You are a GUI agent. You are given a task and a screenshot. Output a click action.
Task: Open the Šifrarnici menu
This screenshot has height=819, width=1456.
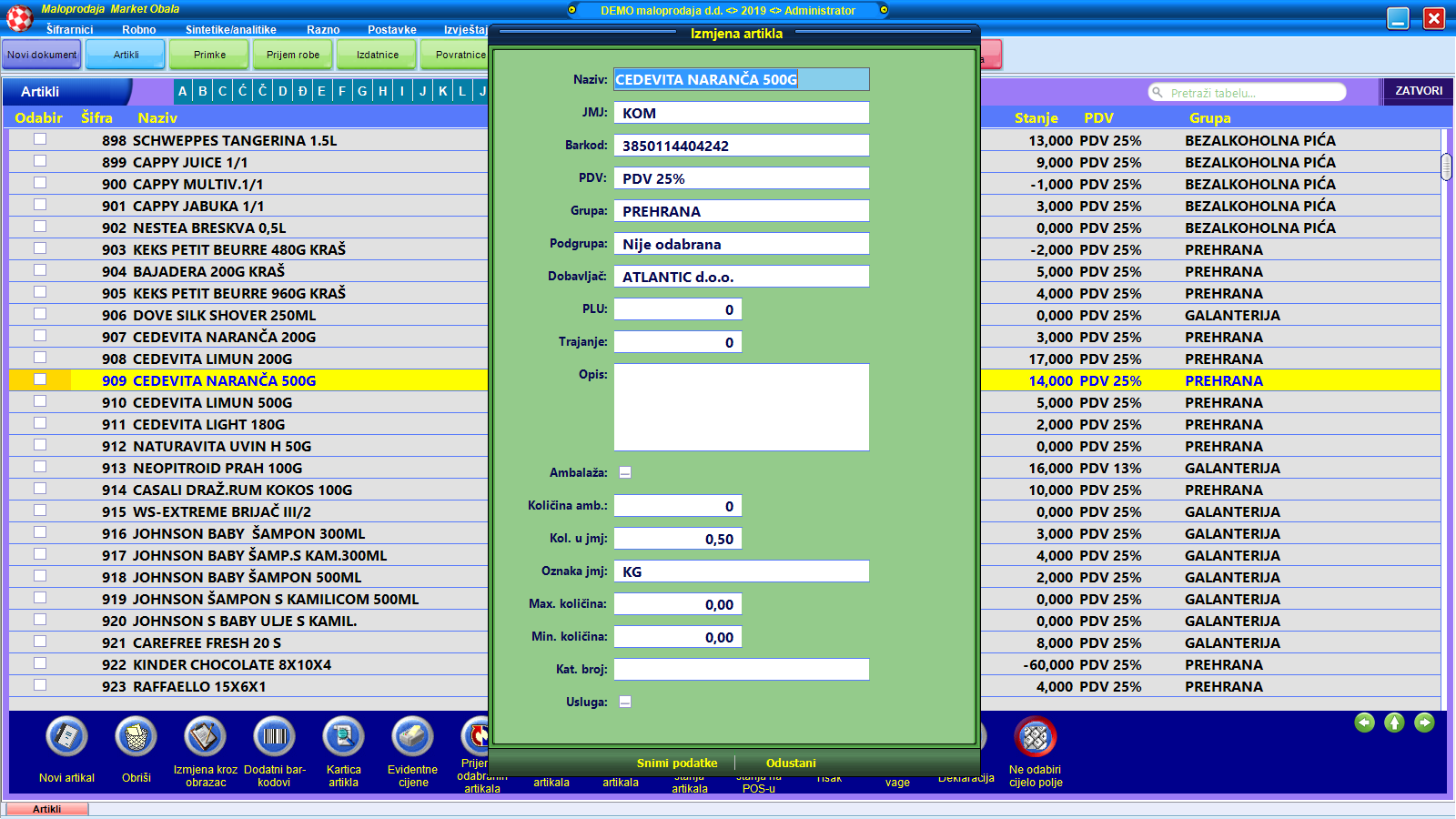(69, 29)
